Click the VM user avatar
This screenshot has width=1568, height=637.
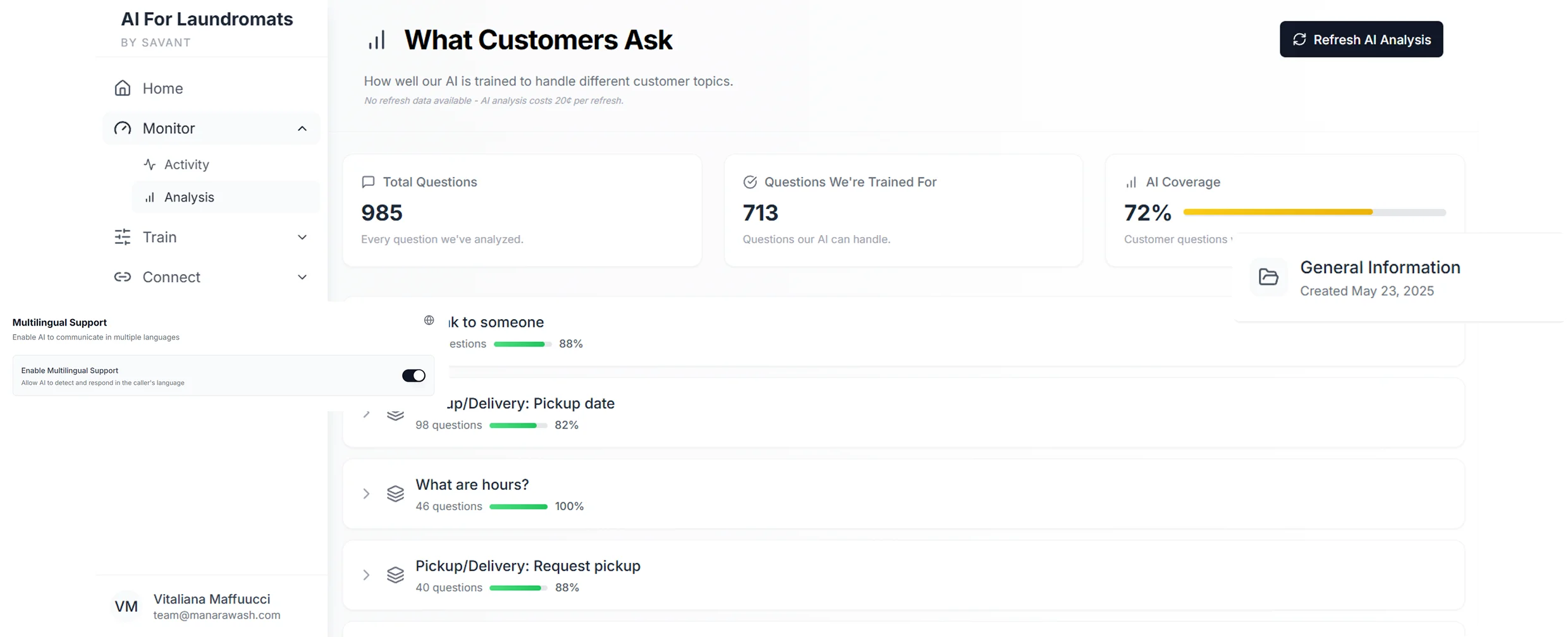coord(126,607)
